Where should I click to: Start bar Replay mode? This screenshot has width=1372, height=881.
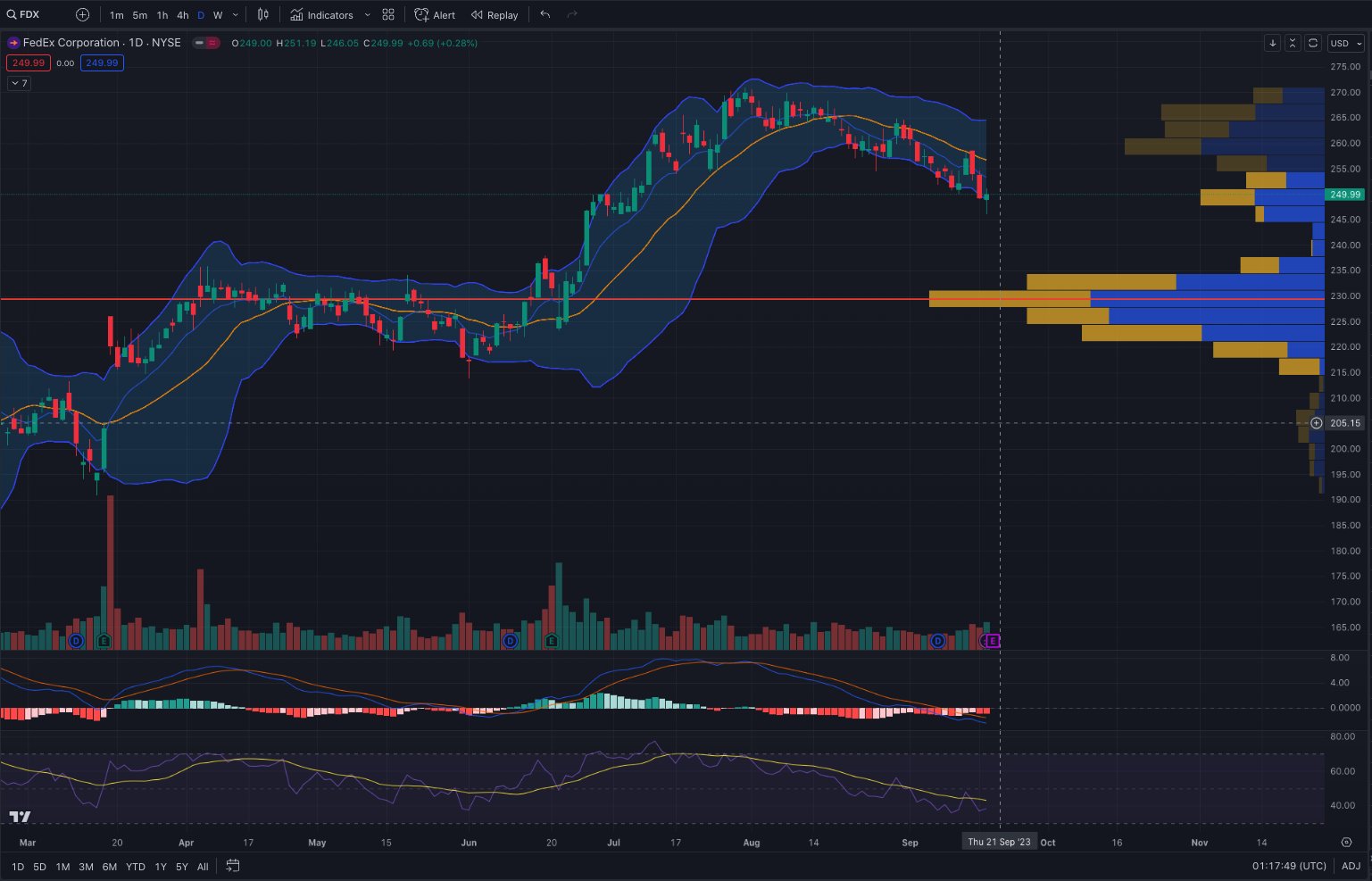click(495, 15)
